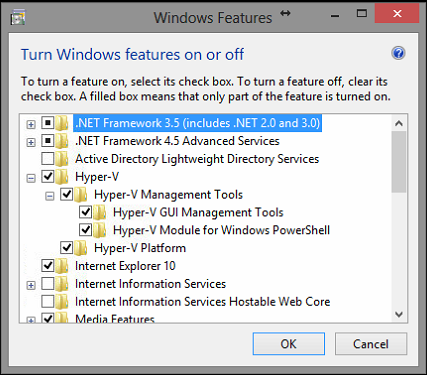Select the .NET Framework 3.5 row label

pos(197,123)
